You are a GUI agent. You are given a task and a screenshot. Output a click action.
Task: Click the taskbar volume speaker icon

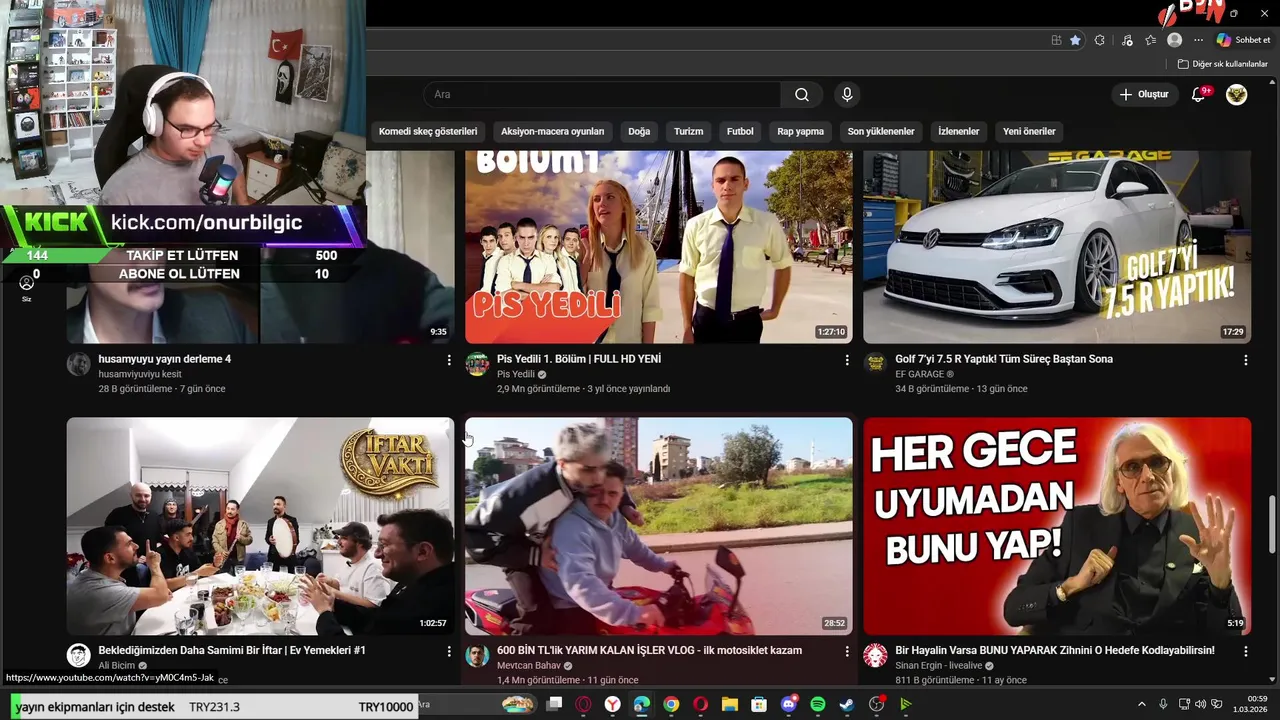(x=1201, y=705)
